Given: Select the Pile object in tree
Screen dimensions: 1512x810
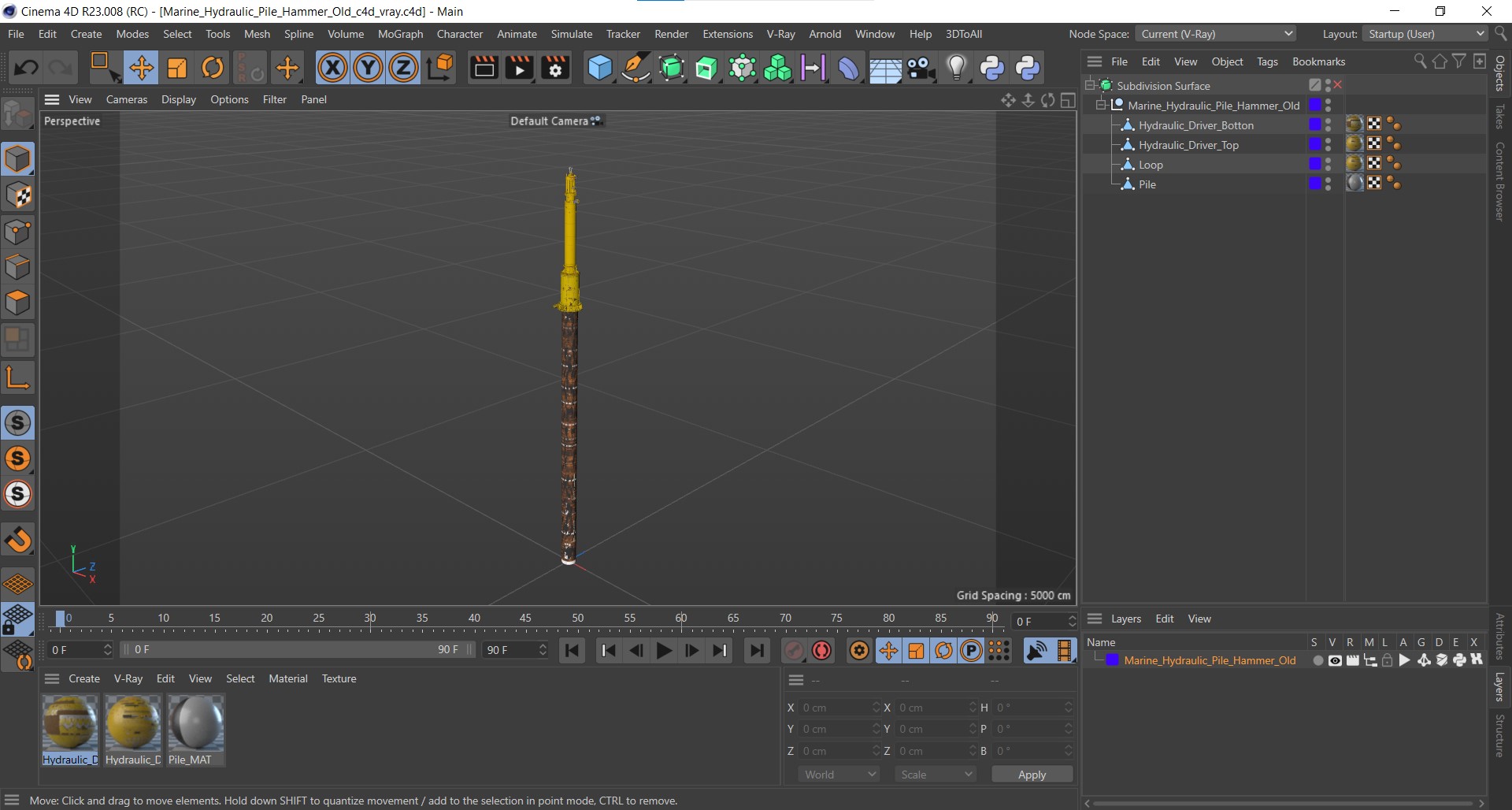Looking at the screenshot, I should tap(1147, 184).
